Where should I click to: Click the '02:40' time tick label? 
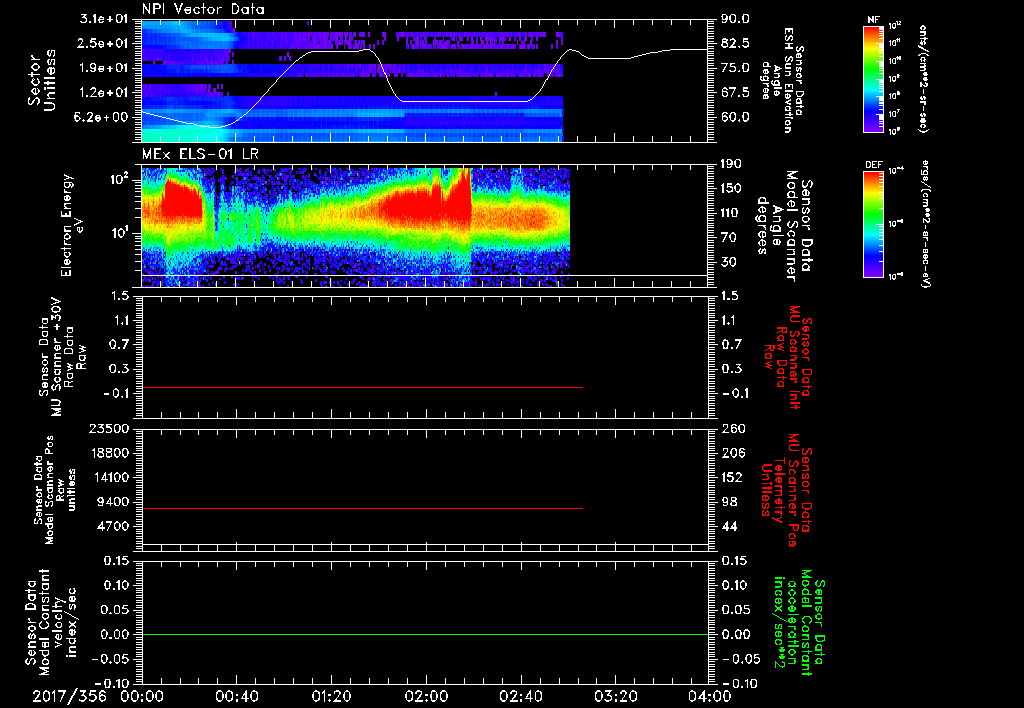pos(520,697)
